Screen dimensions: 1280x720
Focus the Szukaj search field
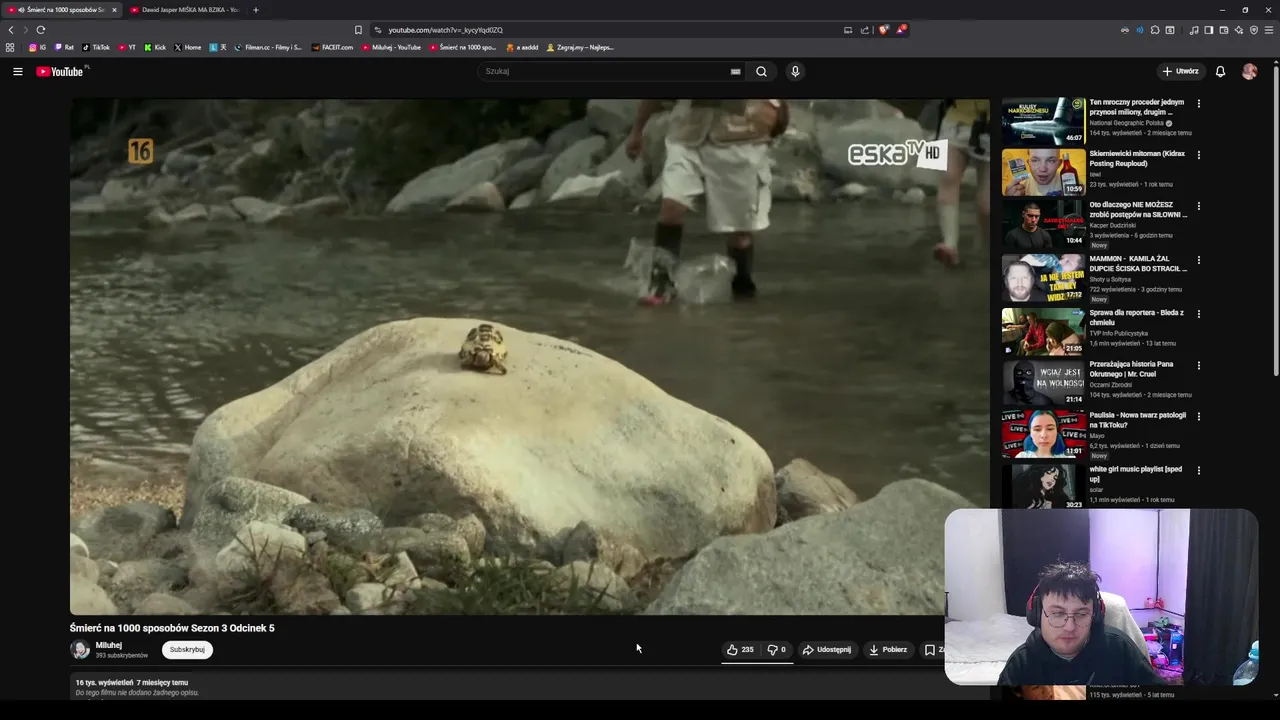(x=604, y=71)
